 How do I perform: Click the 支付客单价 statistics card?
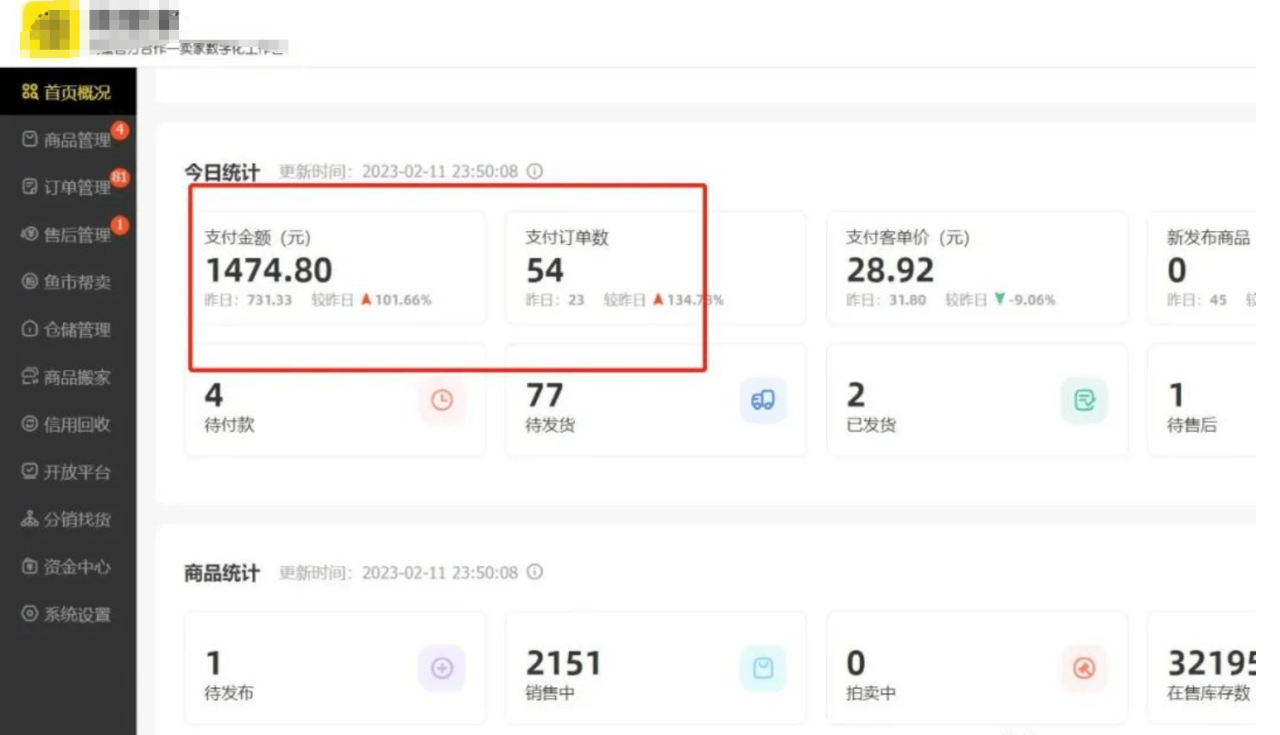click(976, 267)
